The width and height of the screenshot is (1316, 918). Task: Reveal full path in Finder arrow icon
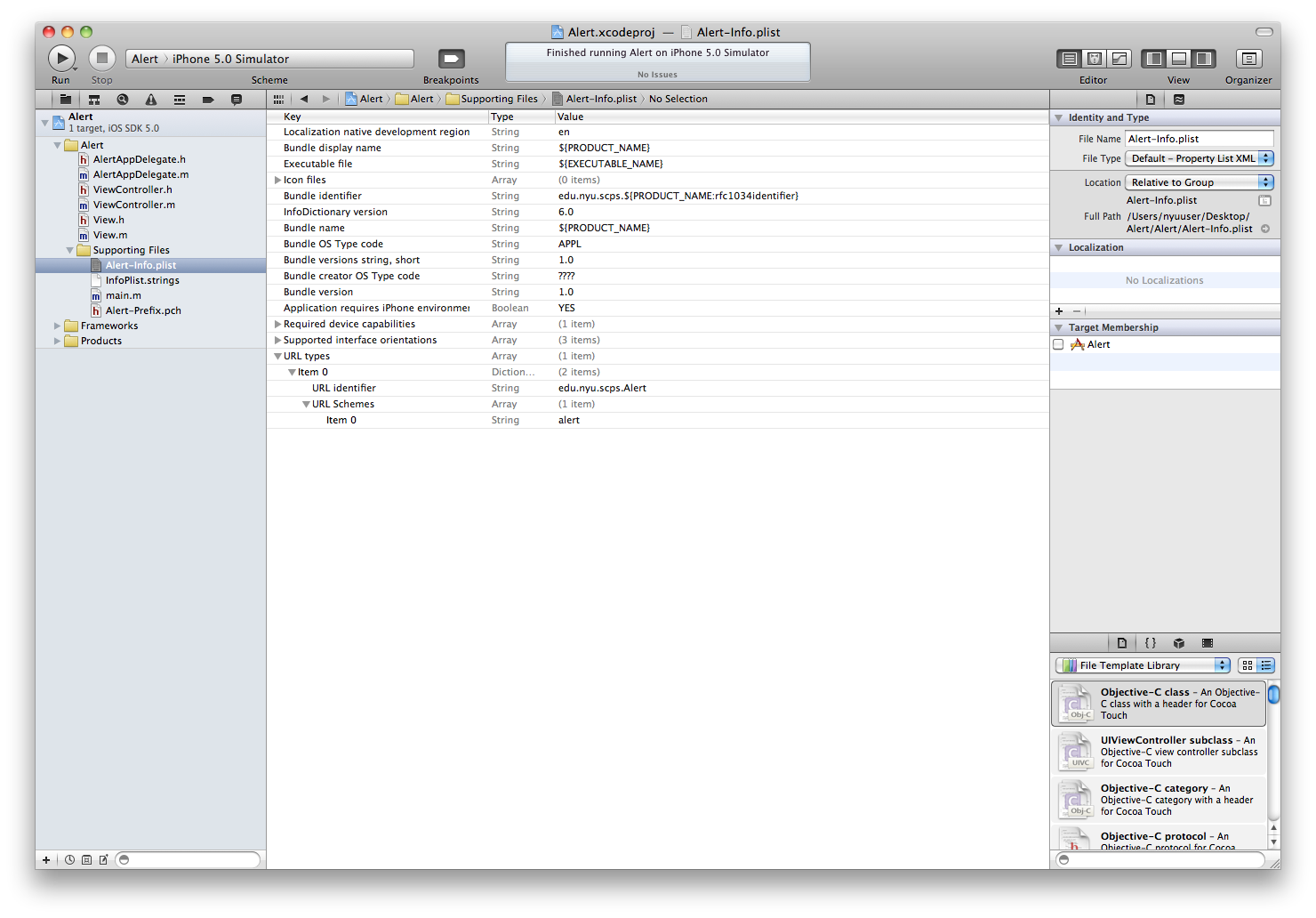1265,229
